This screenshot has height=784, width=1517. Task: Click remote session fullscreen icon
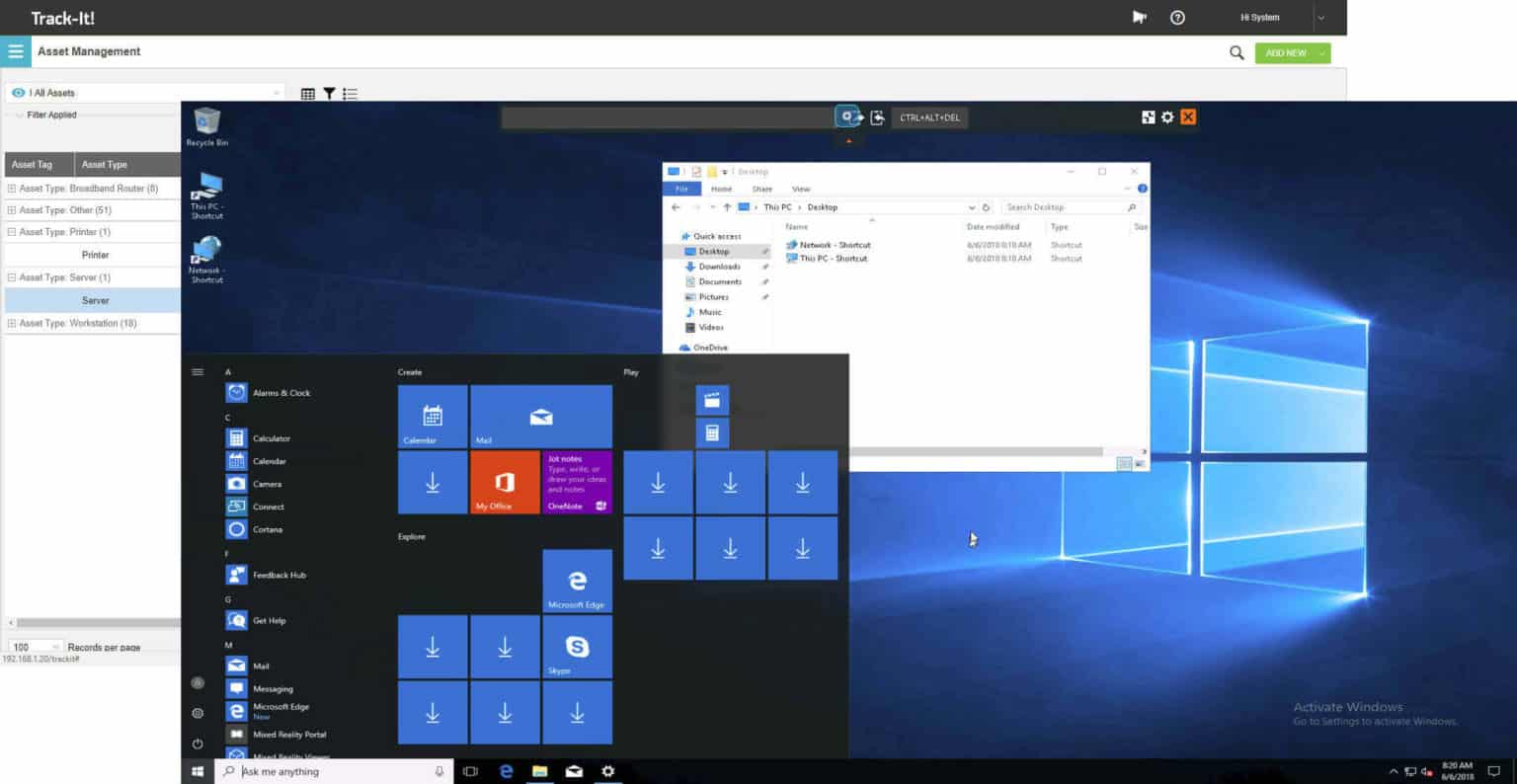pos(1148,117)
